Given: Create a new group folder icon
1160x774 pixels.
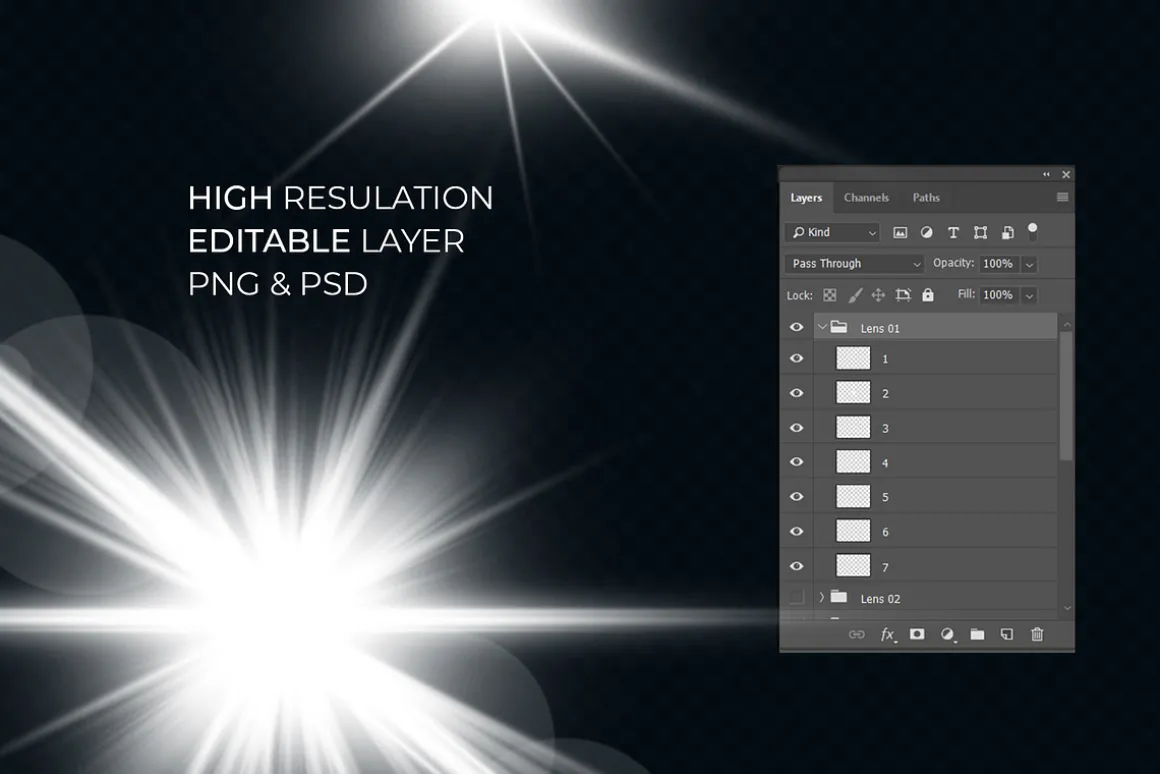Looking at the screenshot, I should pyautogui.click(x=977, y=634).
